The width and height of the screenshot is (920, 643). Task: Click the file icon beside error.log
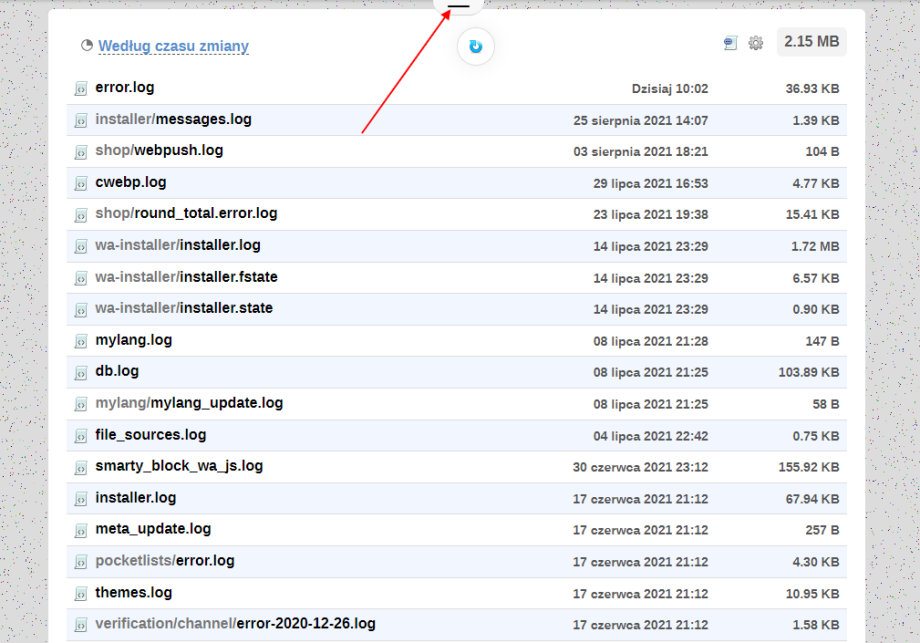[81, 89]
